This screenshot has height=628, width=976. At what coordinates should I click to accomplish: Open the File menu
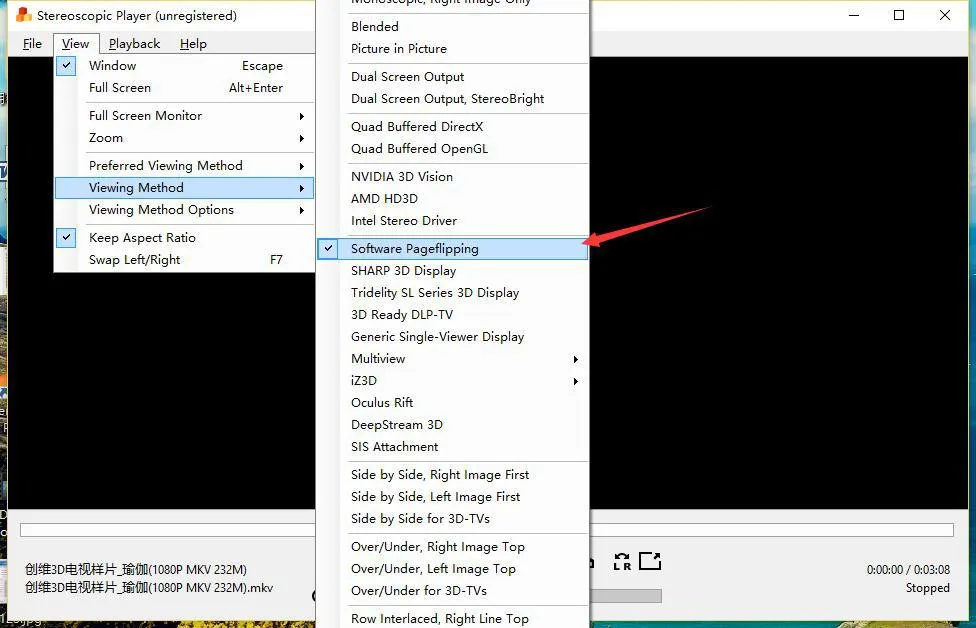click(32, 44)
